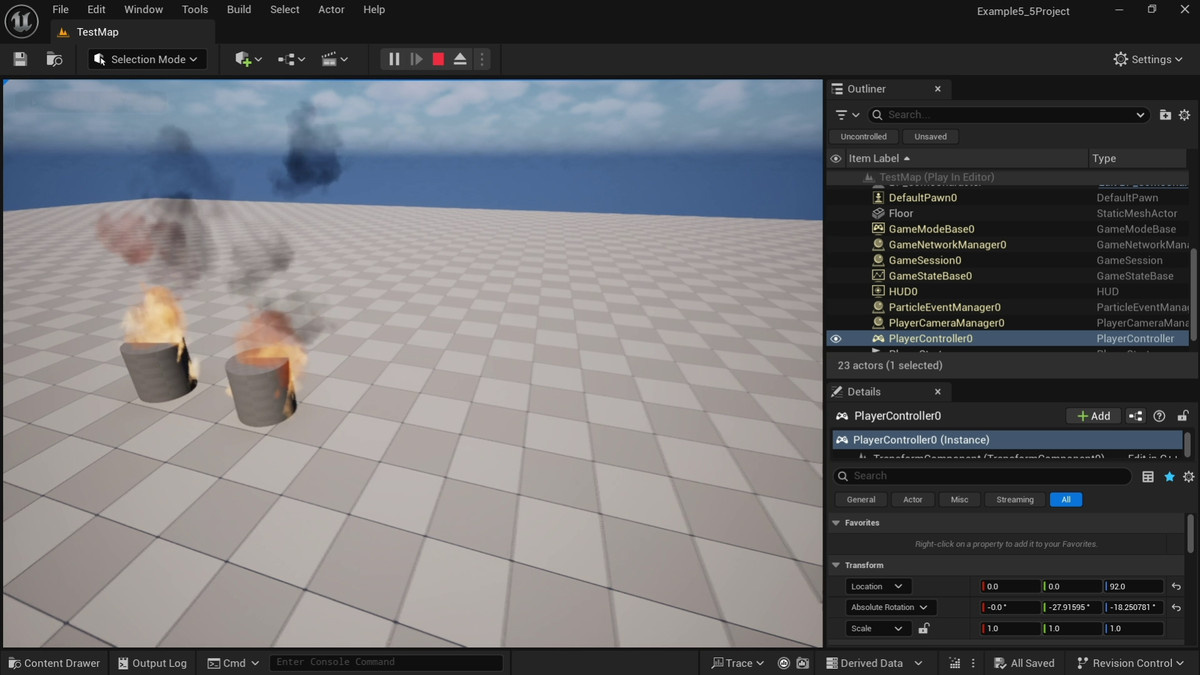1200x675 pixels.
Task: Open the Select menu
Action: (284, 9)
